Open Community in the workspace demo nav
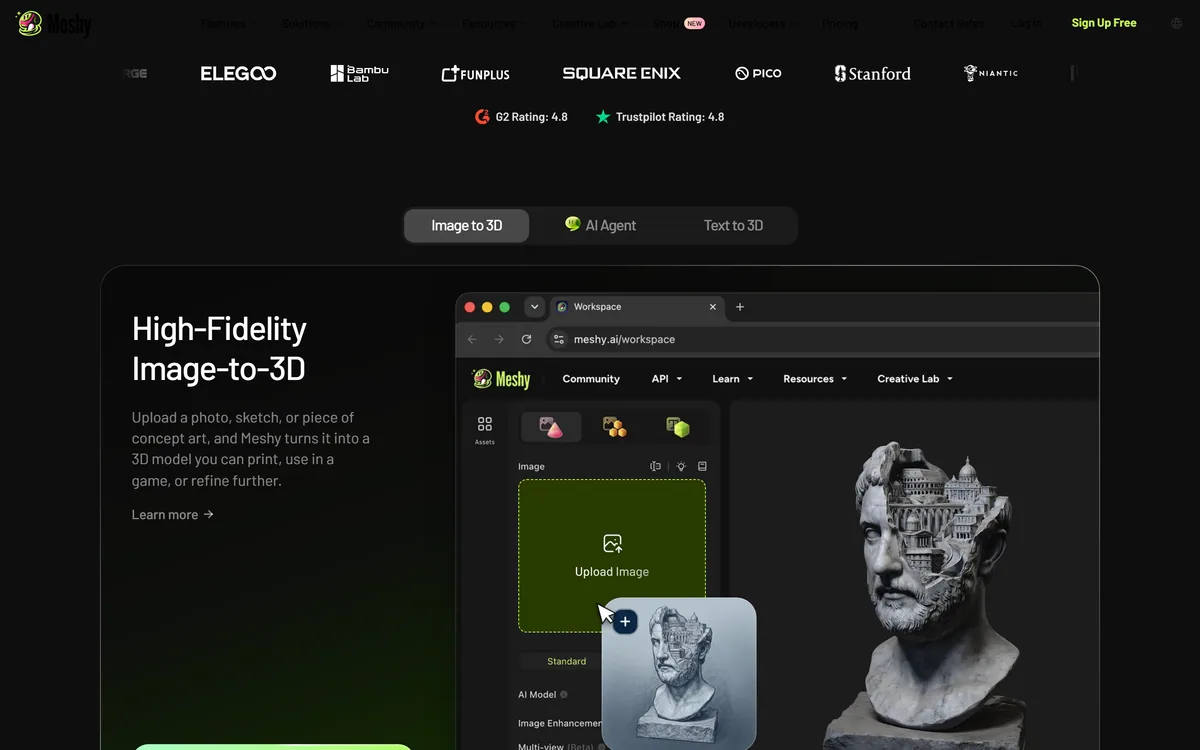 tap(591, 379)
